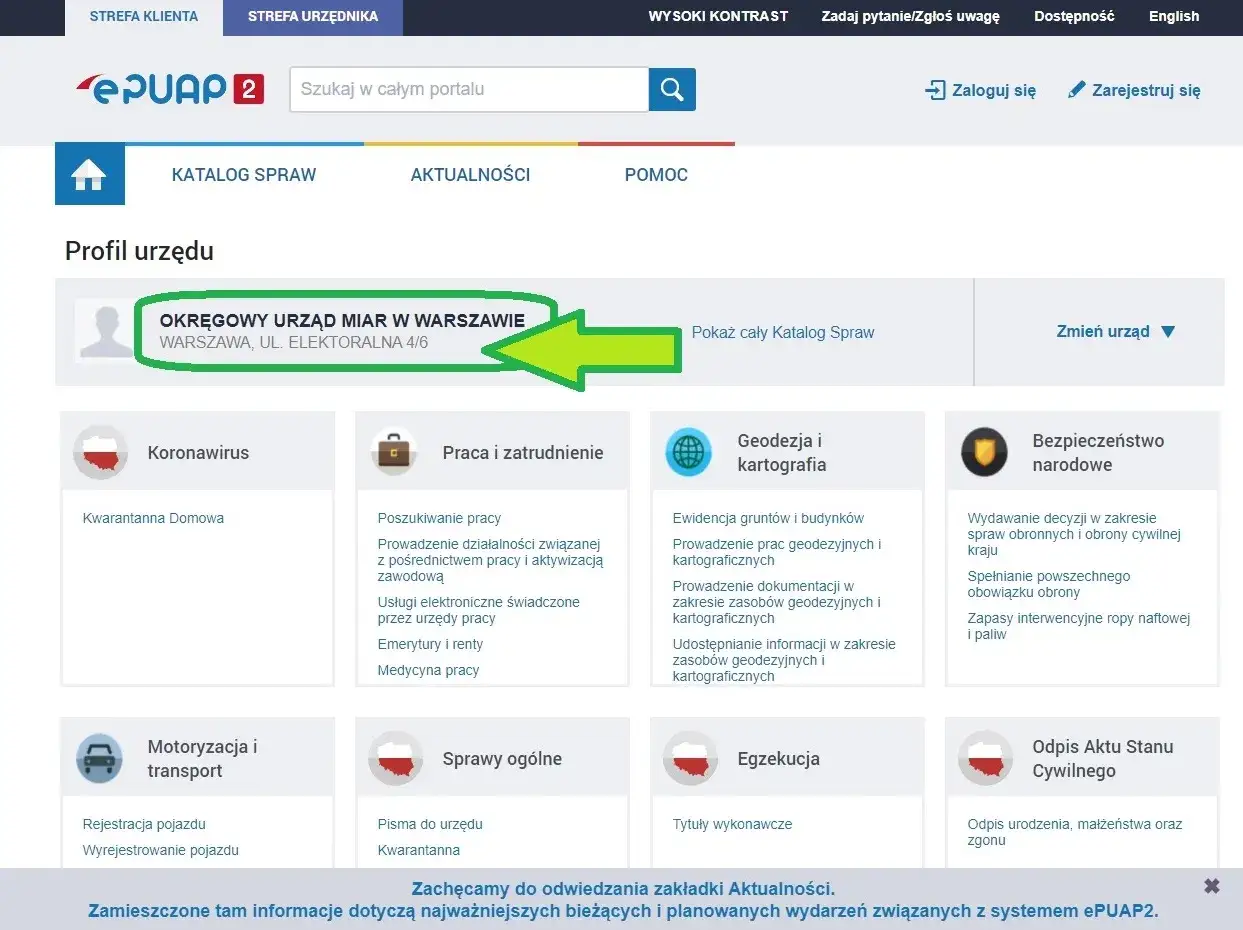Open KATALOG SPRAW section
Viewport: 1243px width, 930px height.
[243, 174]
